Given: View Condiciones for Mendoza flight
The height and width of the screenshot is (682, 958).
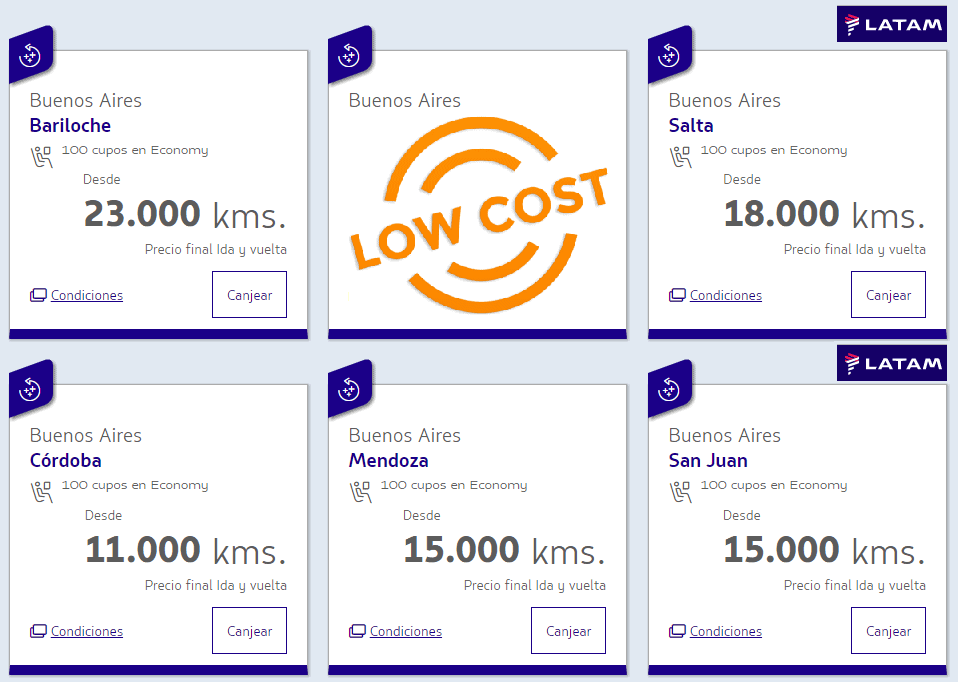Looking at the screenshot, I should 406,631.
